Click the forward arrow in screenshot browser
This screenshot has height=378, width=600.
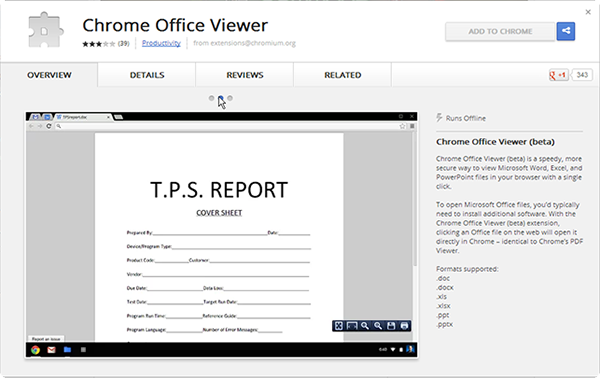pyautogui.click(x=40, y=126)
